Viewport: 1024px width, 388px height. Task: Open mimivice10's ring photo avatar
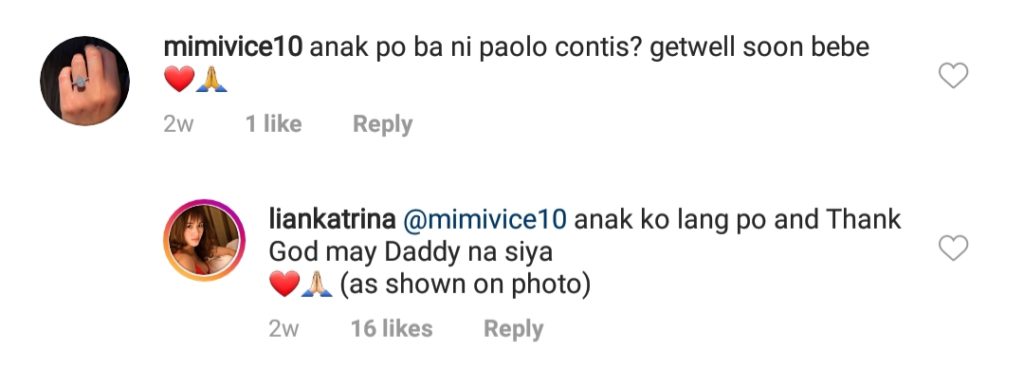pos(85,81)
